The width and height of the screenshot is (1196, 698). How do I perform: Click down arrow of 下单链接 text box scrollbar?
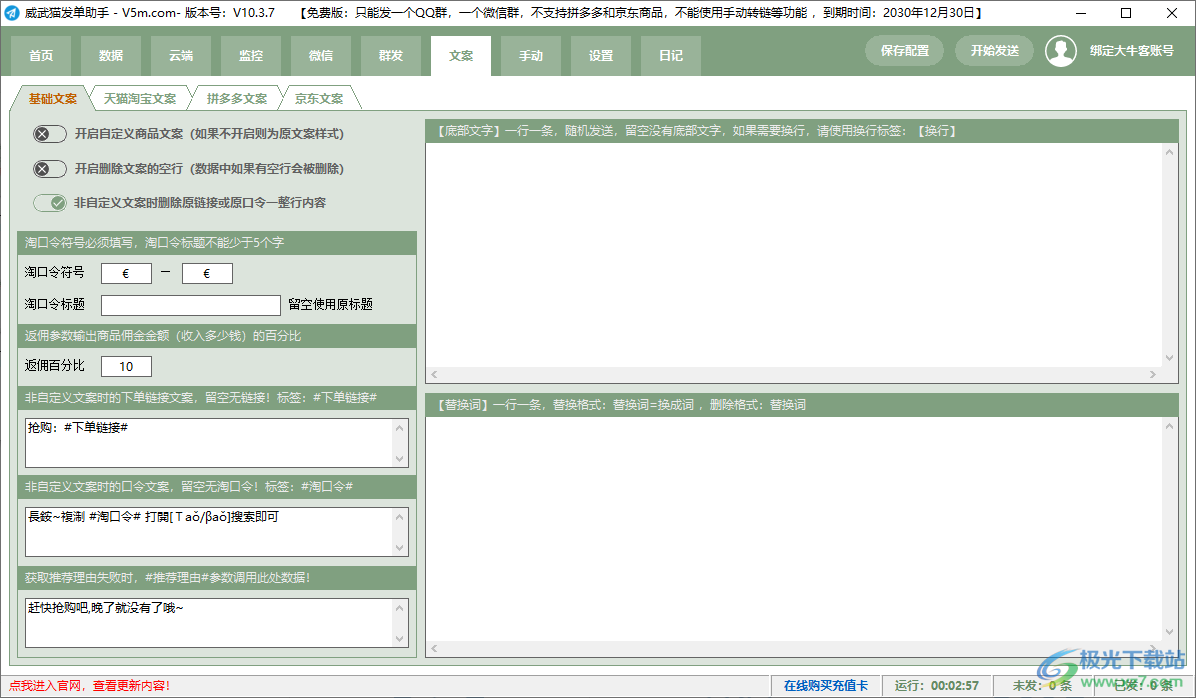pyautogui.click(x=400, y=458)
